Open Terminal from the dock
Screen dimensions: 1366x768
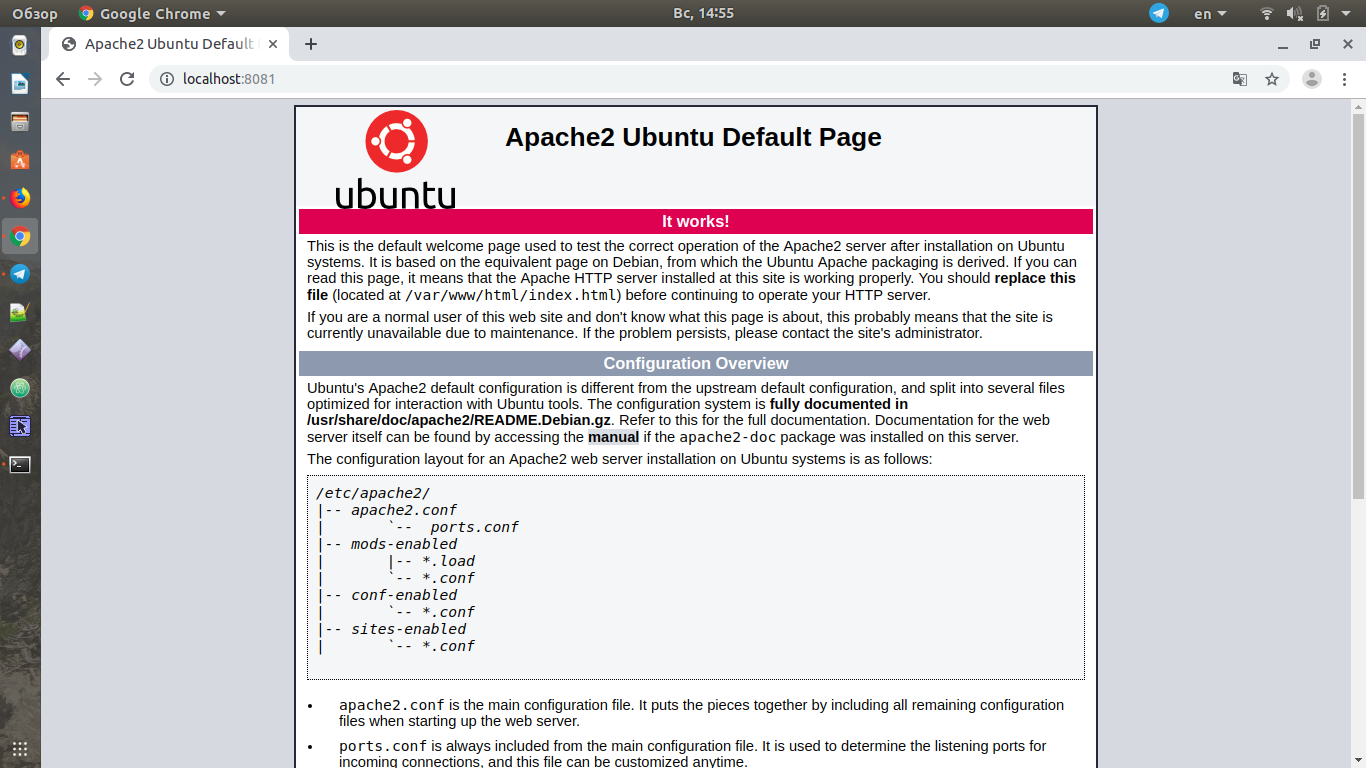[x=20, y=464]
